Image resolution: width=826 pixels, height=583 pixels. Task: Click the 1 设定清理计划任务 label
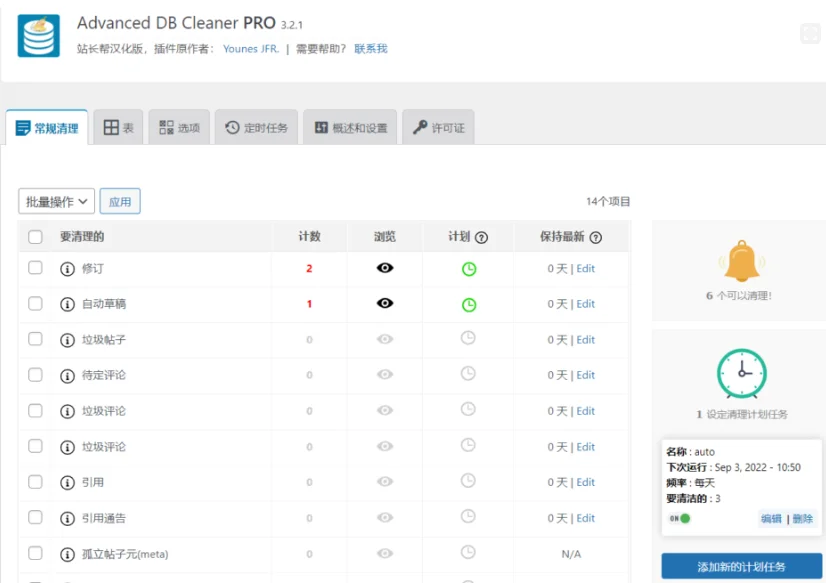(742, 414)
